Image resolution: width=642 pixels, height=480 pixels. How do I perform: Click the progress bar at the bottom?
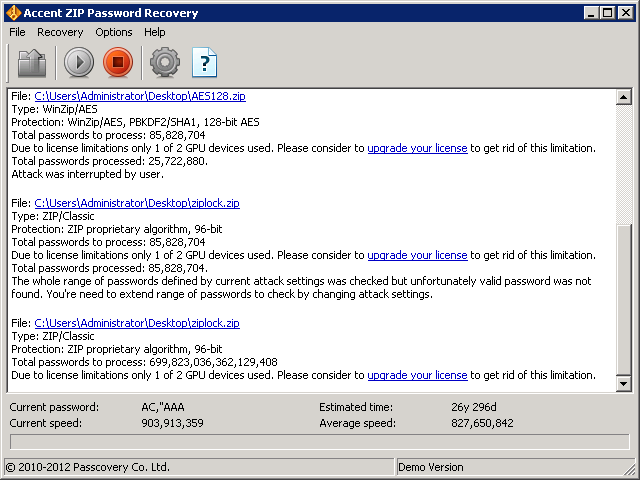pos(320,441)
